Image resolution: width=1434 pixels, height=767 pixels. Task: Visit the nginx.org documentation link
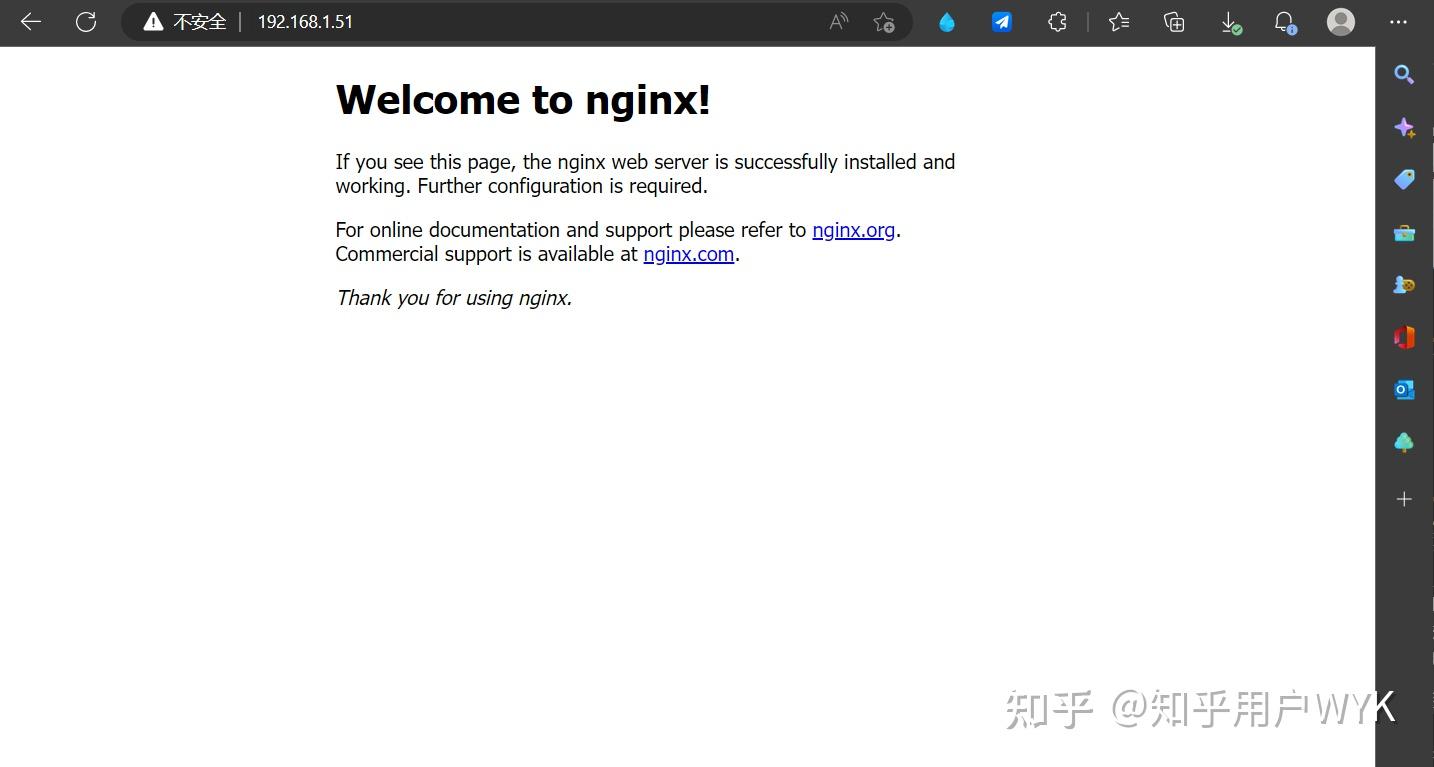pyautogui.click(x=853, y=230)
